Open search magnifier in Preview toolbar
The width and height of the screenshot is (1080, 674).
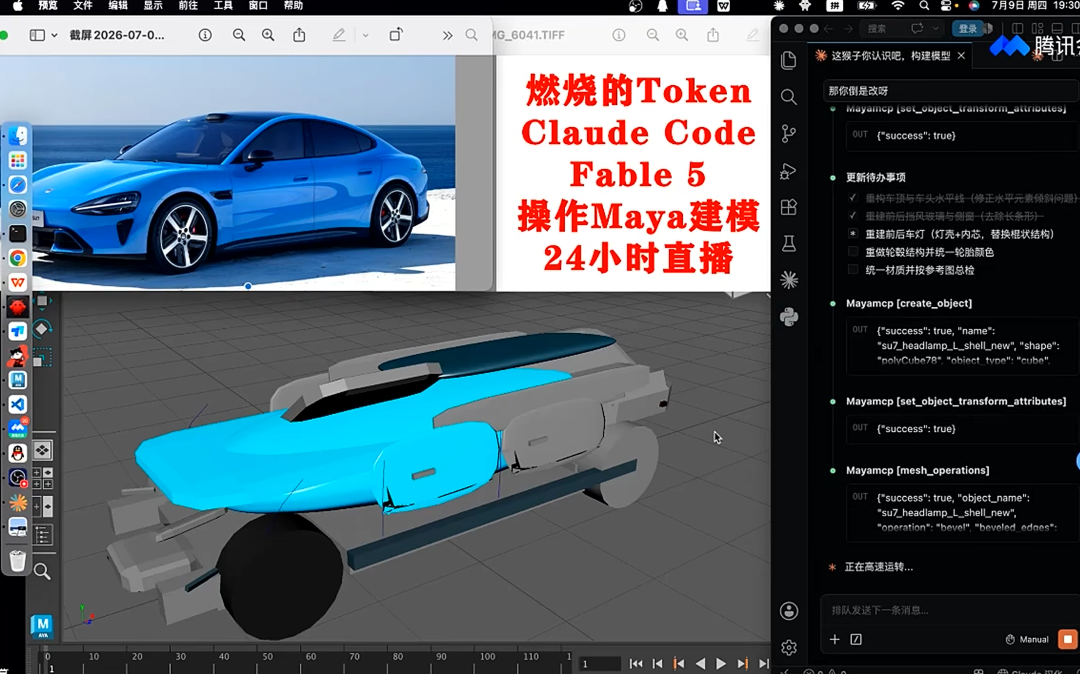pos(471,35)
